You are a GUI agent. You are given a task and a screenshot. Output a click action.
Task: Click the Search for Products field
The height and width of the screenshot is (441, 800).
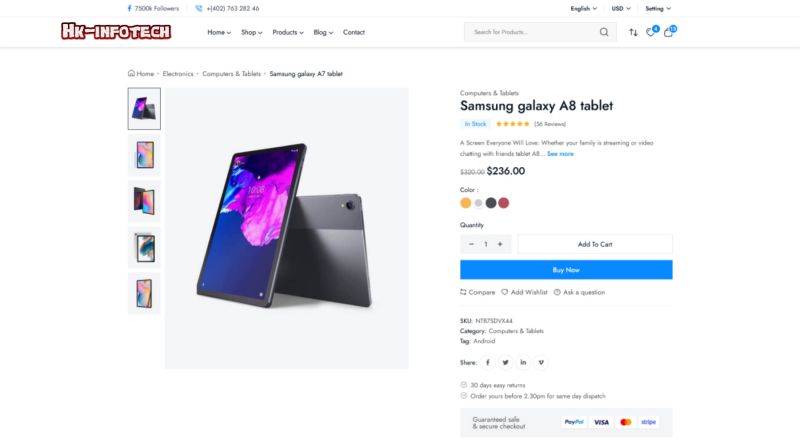tap(530, 32)
